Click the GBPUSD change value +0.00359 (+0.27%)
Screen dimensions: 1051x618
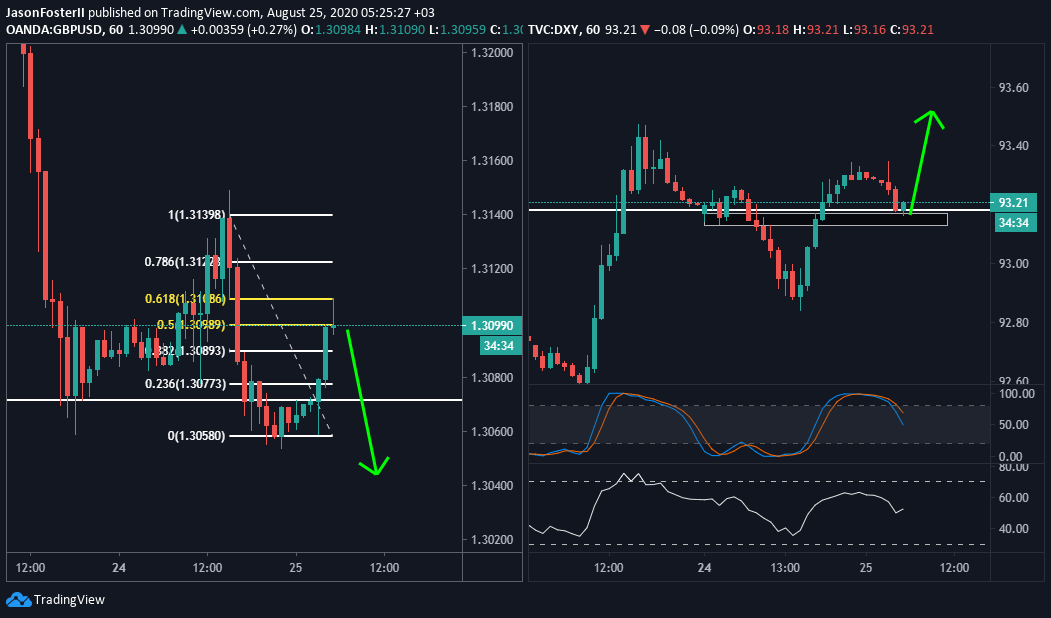243,29
